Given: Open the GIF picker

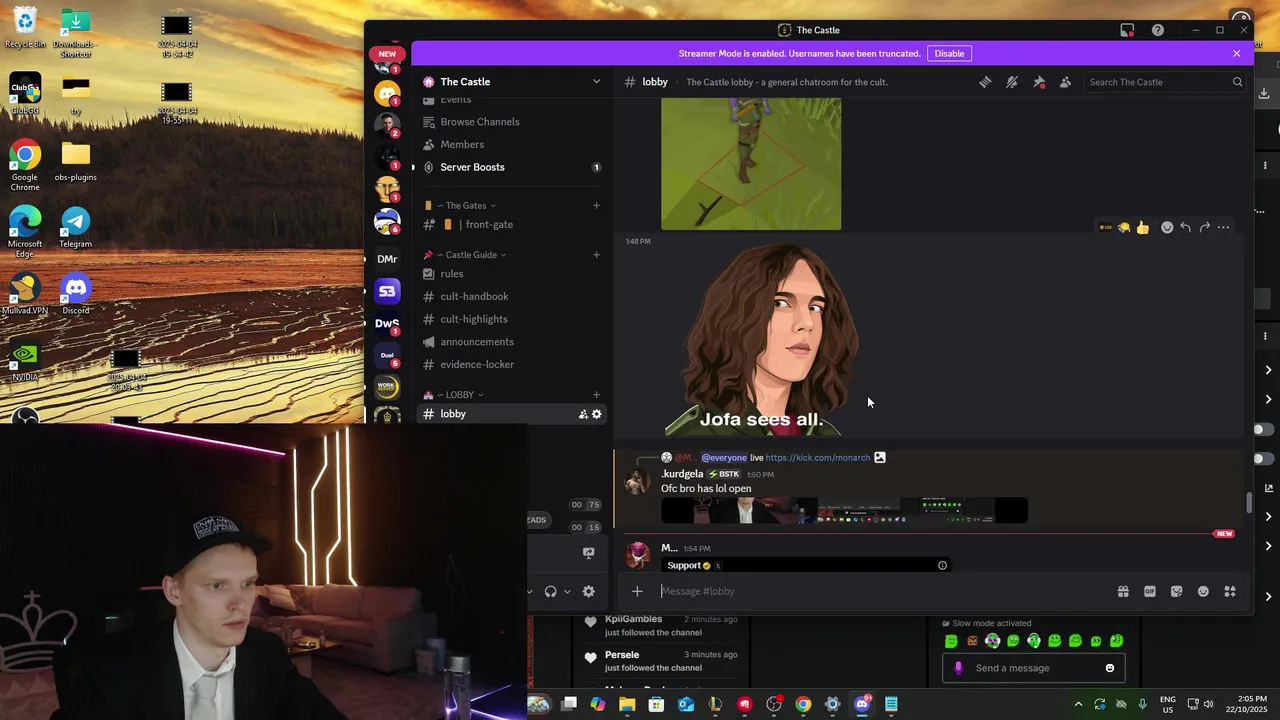Looking at the screenshot, I should coord(1150,591).
